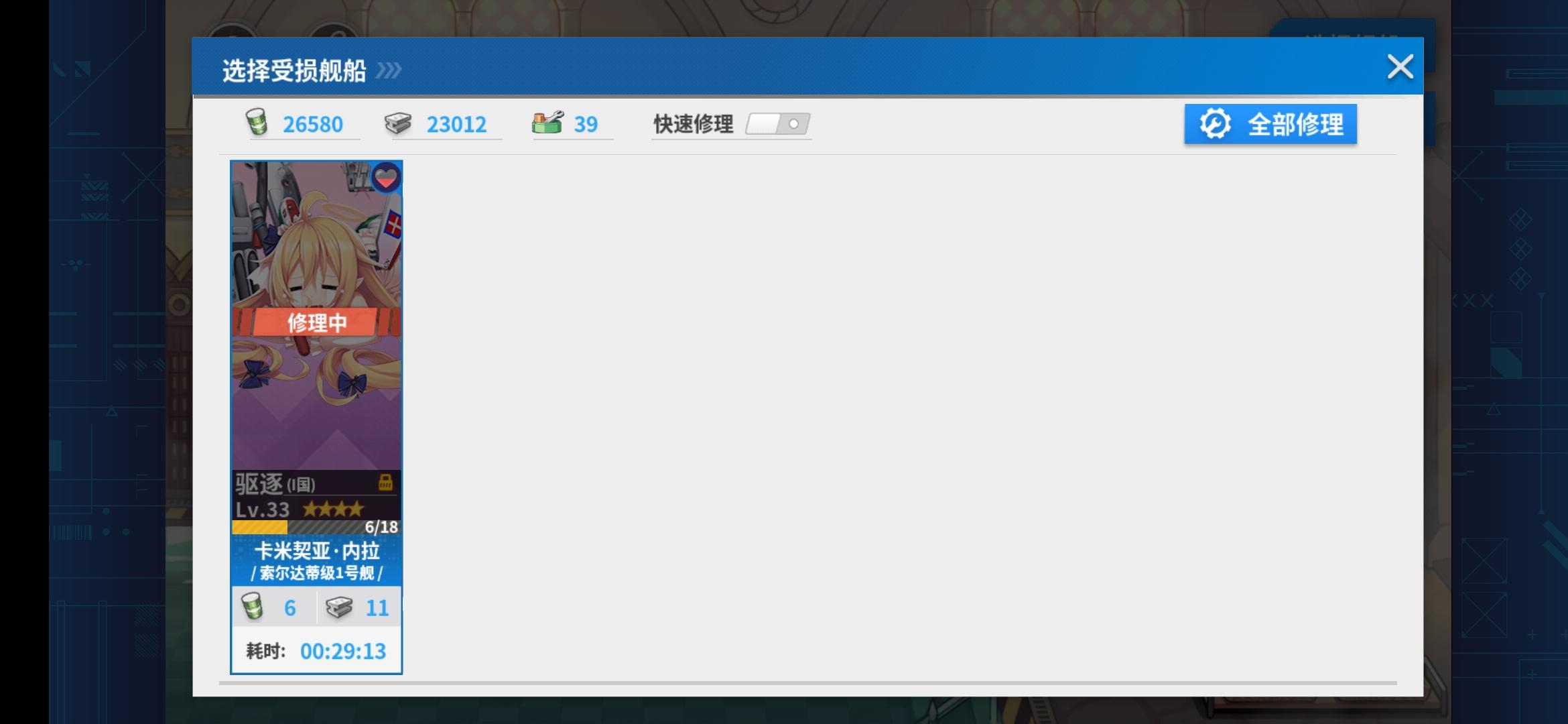The width and height of the screenshot is (1568, 724).
Task: Click the gear wrench icon in 全部修理
Action: click(x=1215, y=124)
